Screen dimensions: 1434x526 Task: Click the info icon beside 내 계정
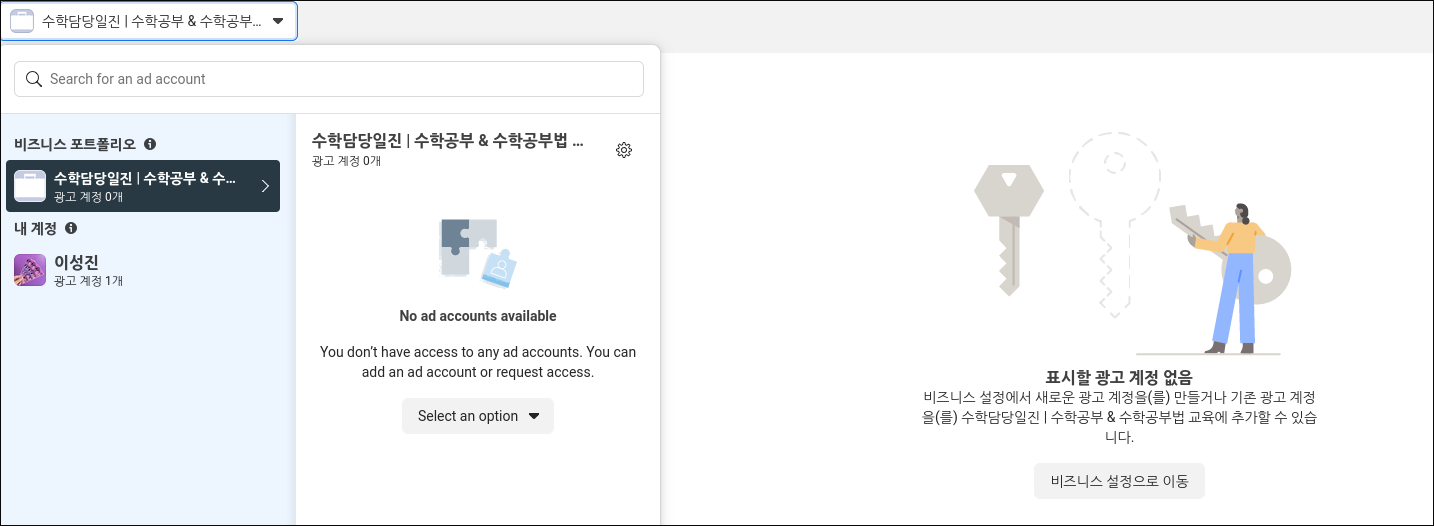click(71, 228)
